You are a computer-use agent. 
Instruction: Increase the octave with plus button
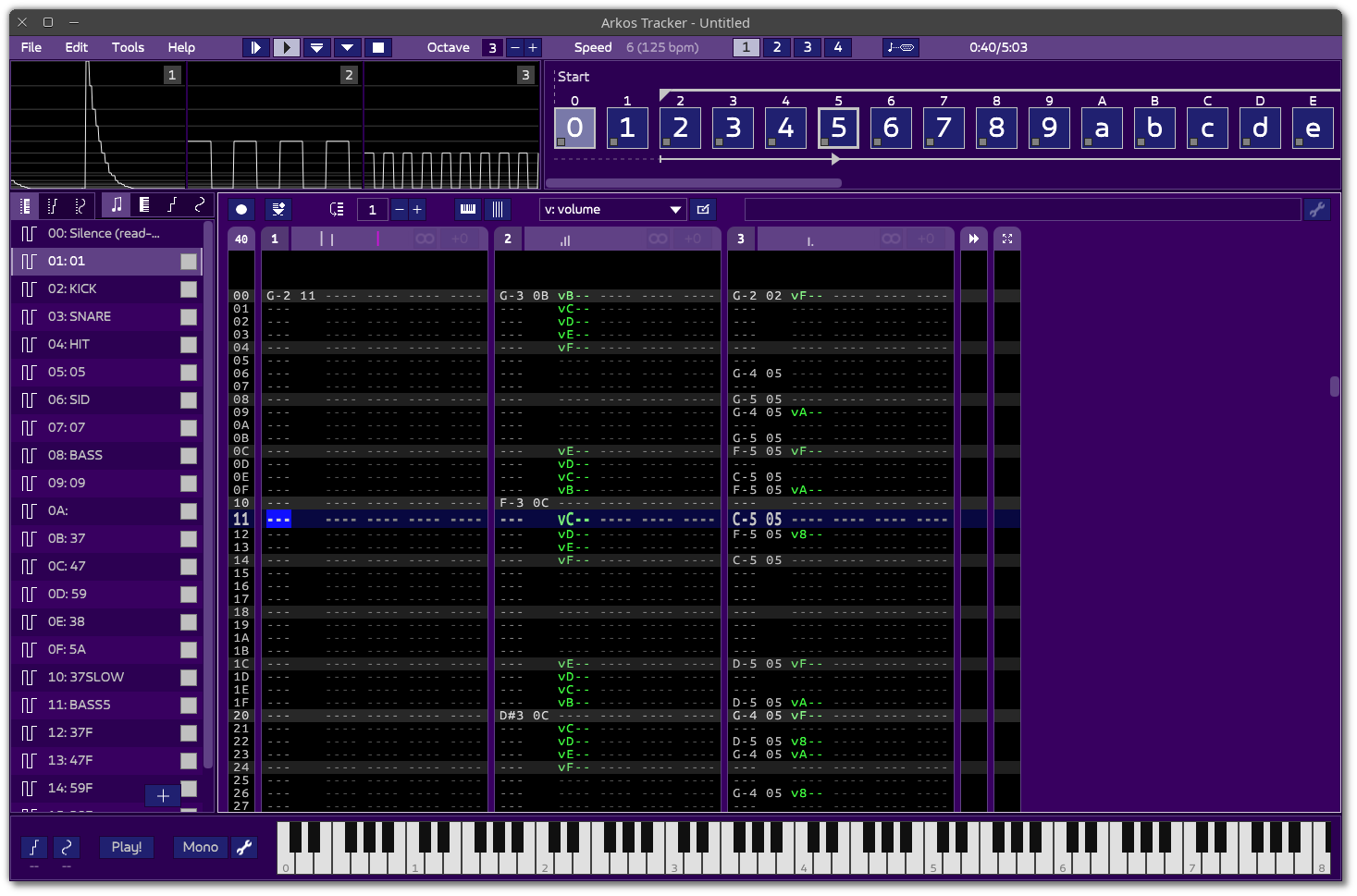point(533,47)
